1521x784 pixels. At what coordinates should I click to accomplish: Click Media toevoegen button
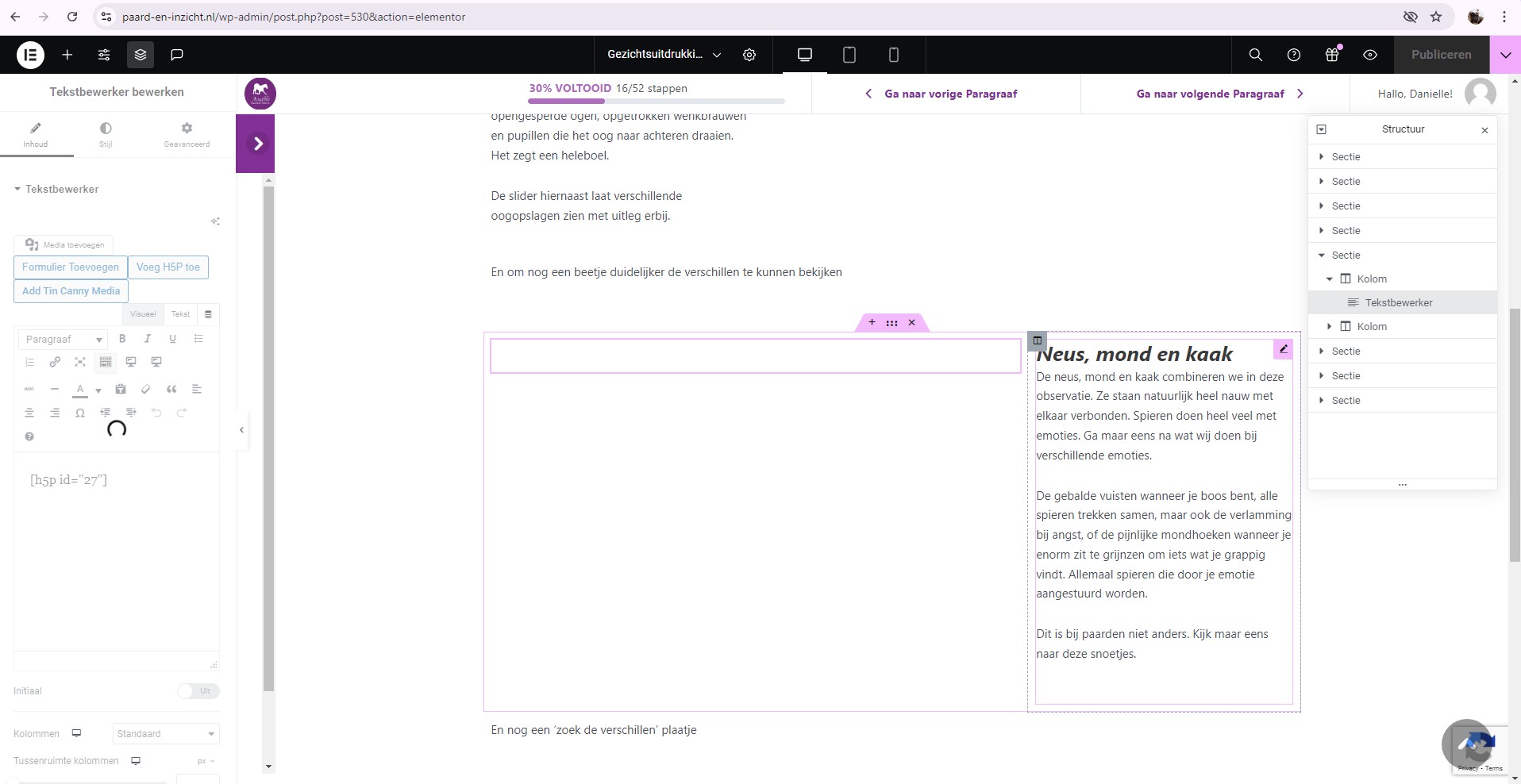[64, 244]
